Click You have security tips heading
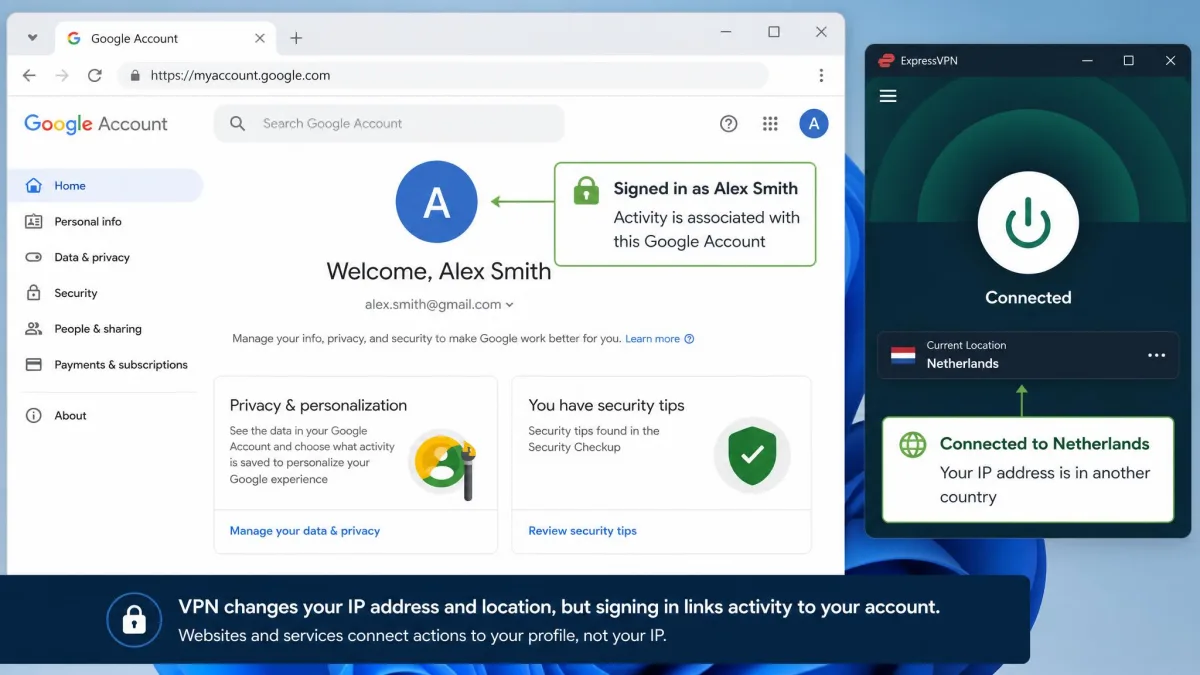Screen dimensions: 1200x675 [606, 405]
